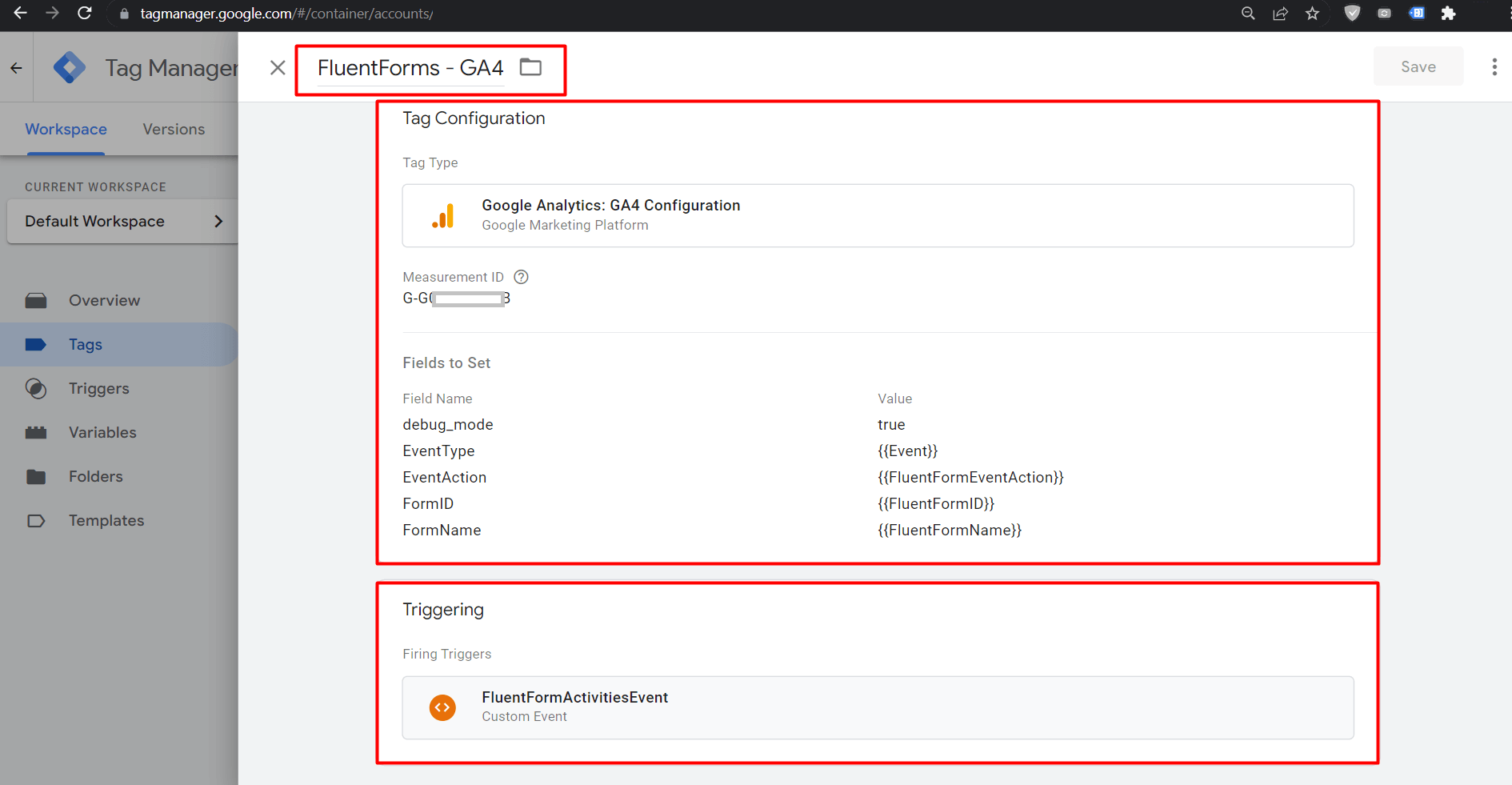
Task: Select the GA4 Configuration tag type card
Action: (x=878, y=216)
